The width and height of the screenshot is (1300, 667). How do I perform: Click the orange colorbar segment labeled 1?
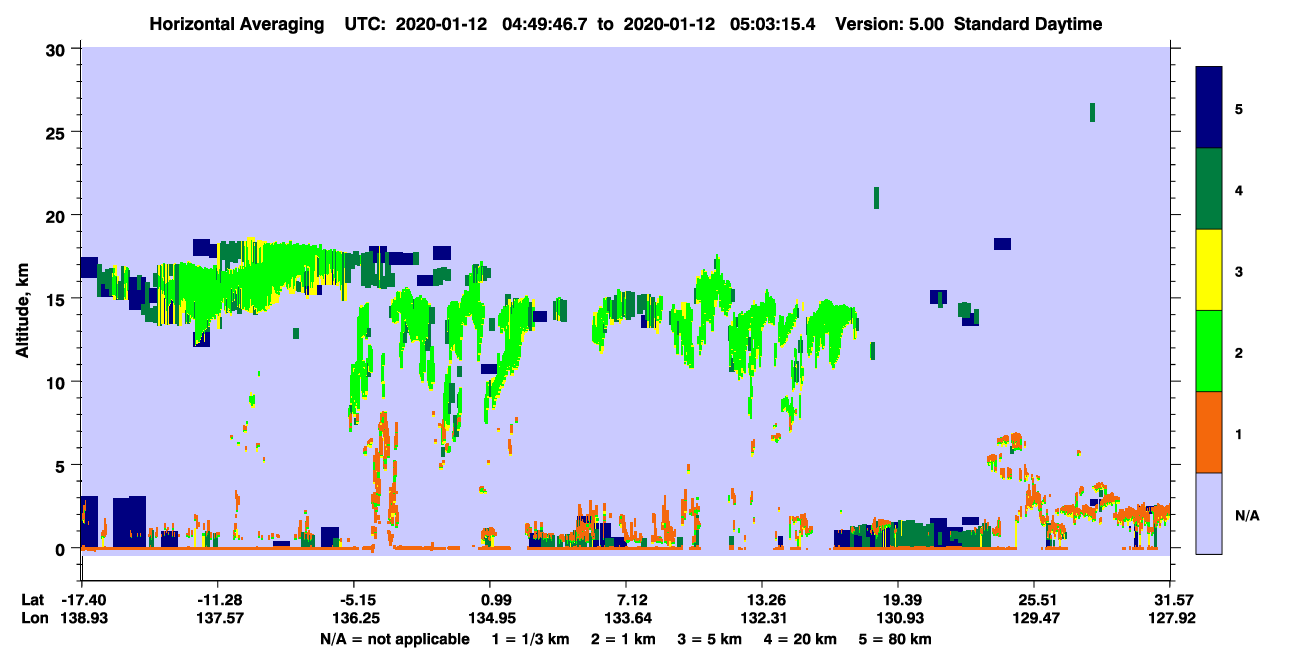[1210, 432]
